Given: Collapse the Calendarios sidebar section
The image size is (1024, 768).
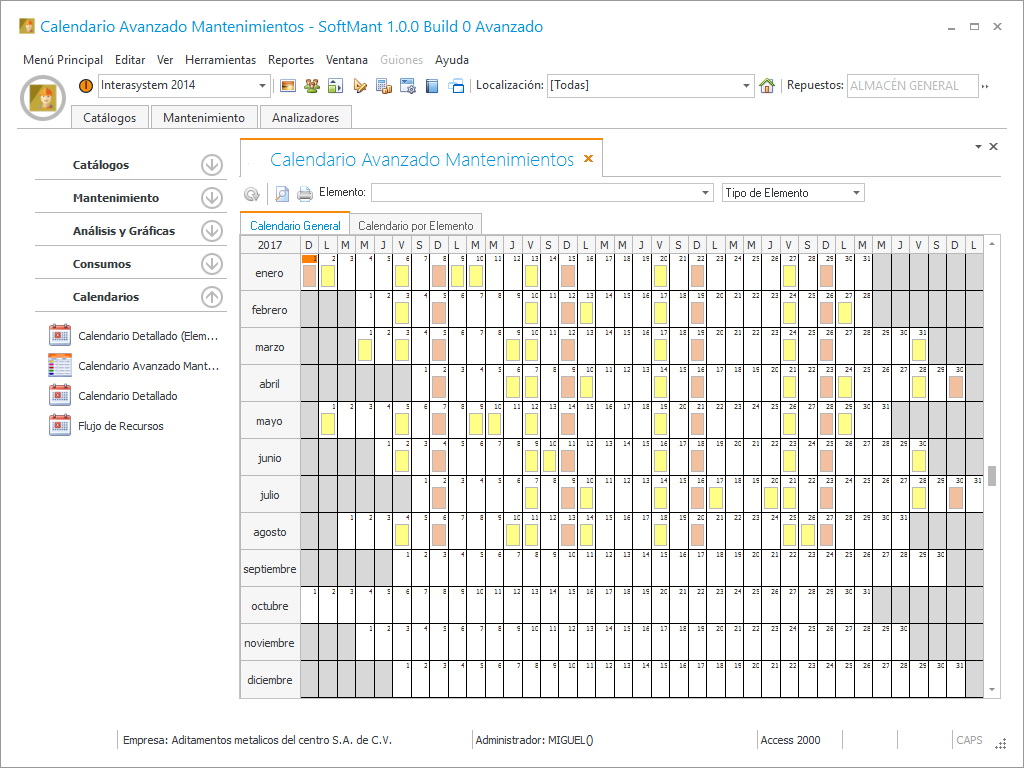Looking at the screenshot, I should [x=211, y=297].
